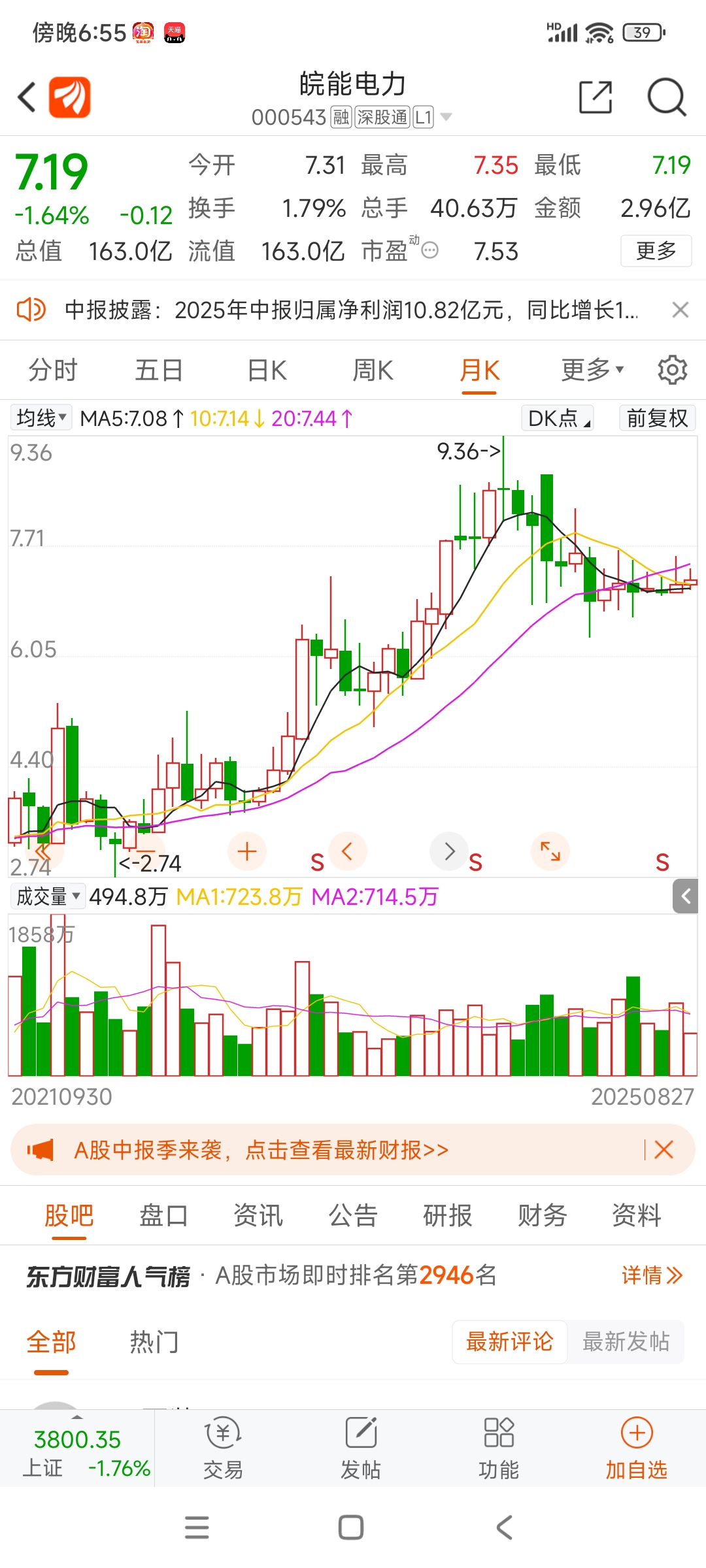Image resolution: width=706 pixels, height=1568 pixels.
Task: Select the 热门 posts filter
Action: [154, 1343]
